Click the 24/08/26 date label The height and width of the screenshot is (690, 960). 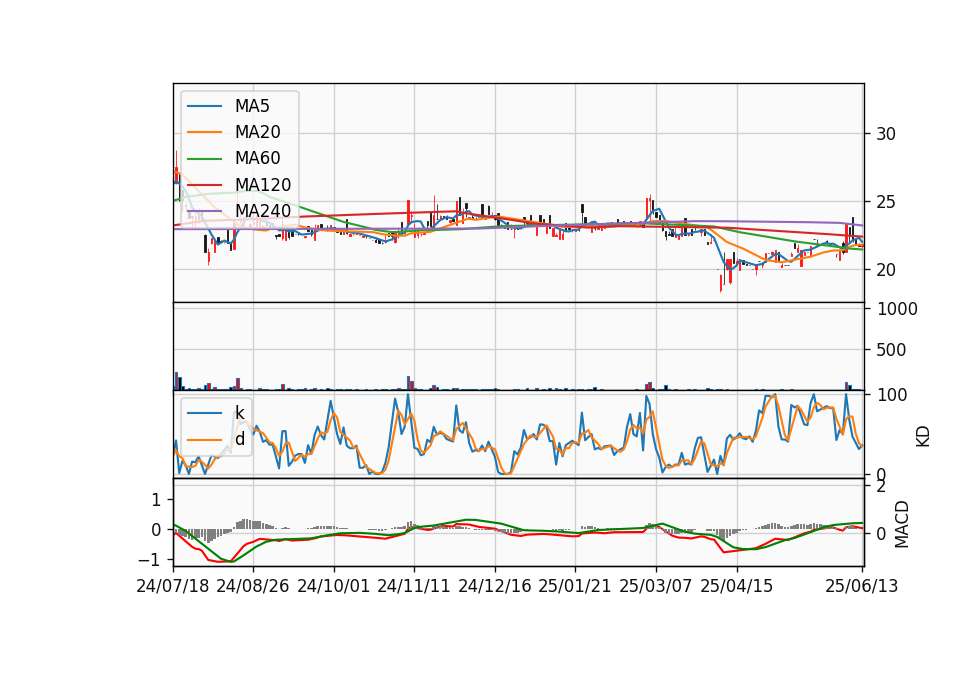253,586
